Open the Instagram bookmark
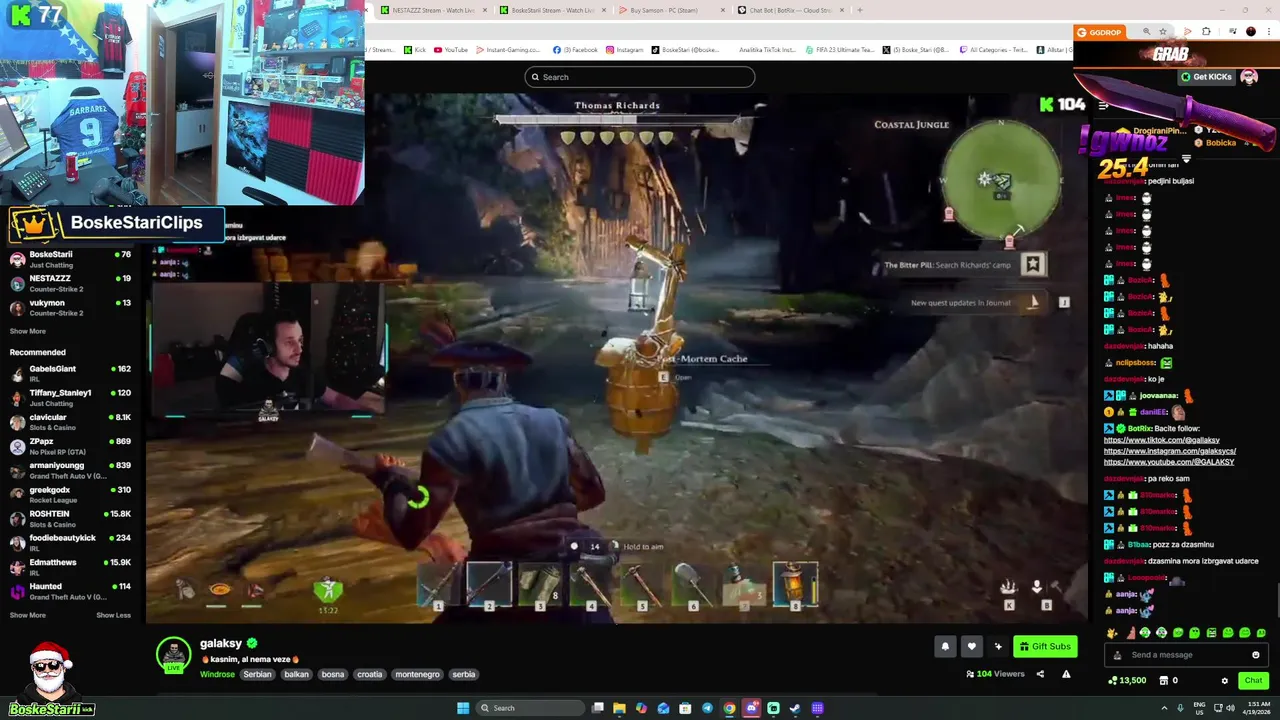Image resolution: width=1280 pixels, height=720 pixels. click(x=625, y=50)
